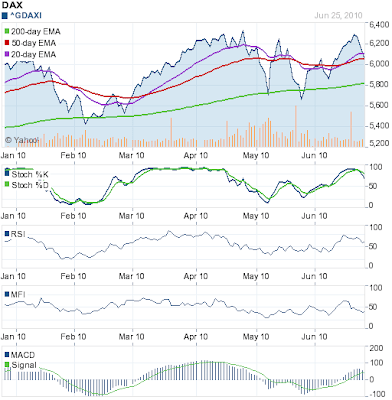Click the 5,800 price axis value
392x400 pixels.
[x=379, y=84]
